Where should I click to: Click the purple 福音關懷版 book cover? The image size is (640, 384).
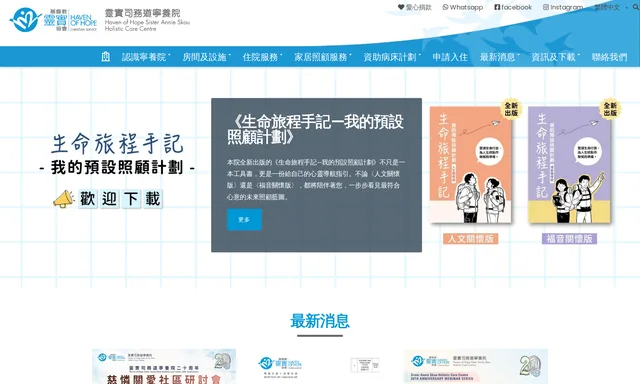pos(569,165)
